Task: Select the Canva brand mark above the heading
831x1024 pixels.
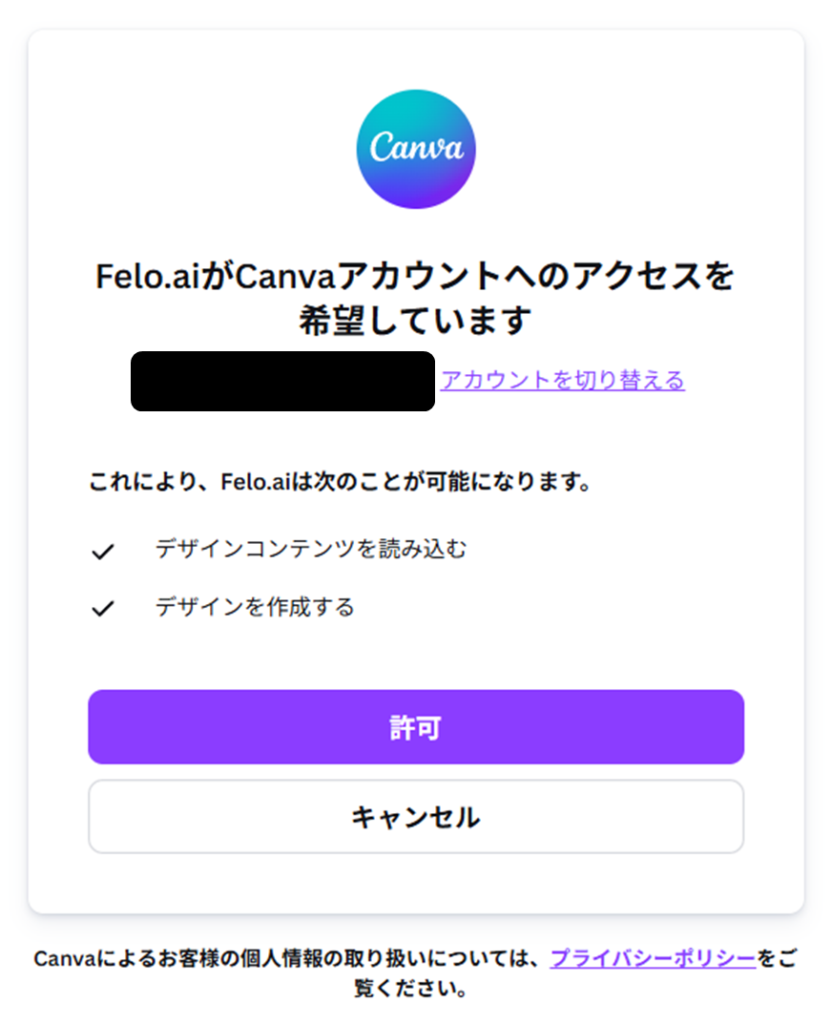Action: (x=415, y=149)
